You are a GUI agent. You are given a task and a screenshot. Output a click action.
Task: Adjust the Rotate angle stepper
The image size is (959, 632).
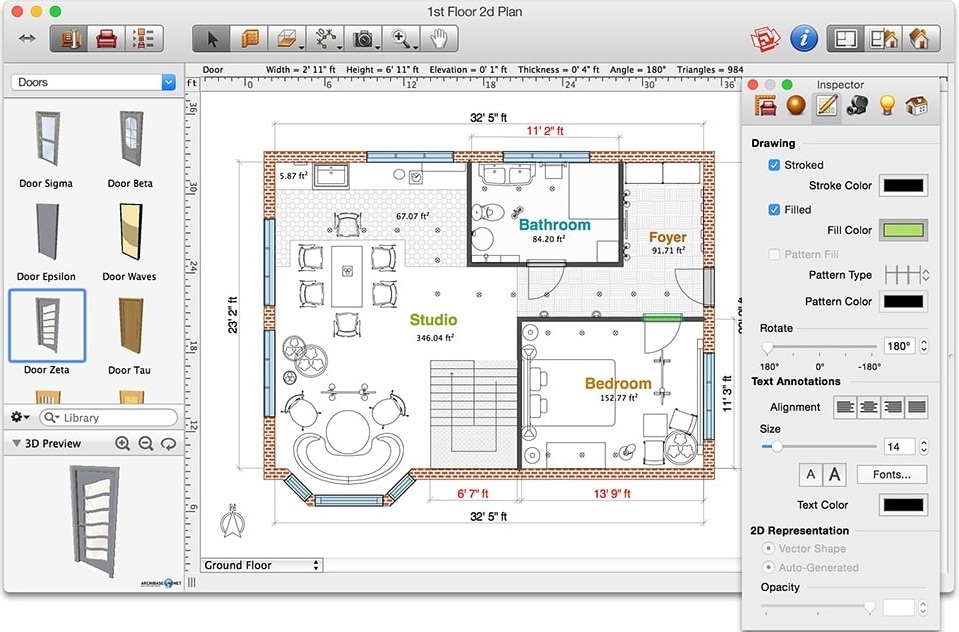(924, 346)
